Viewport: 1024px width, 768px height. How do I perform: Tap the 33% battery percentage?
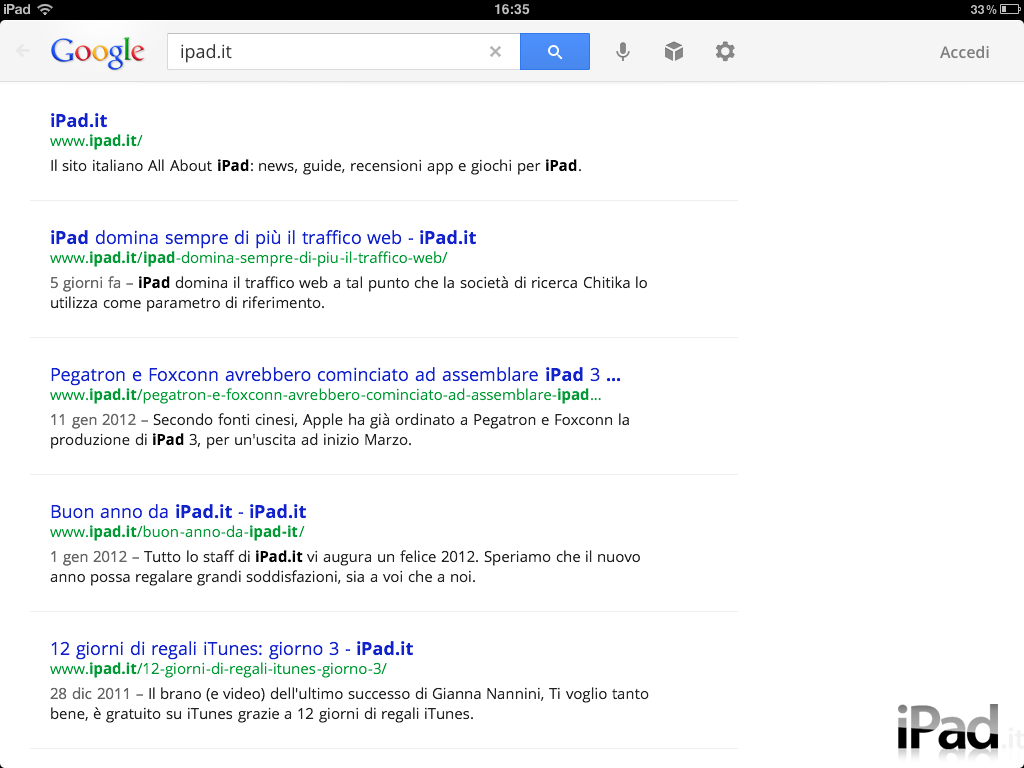point(983,9)
